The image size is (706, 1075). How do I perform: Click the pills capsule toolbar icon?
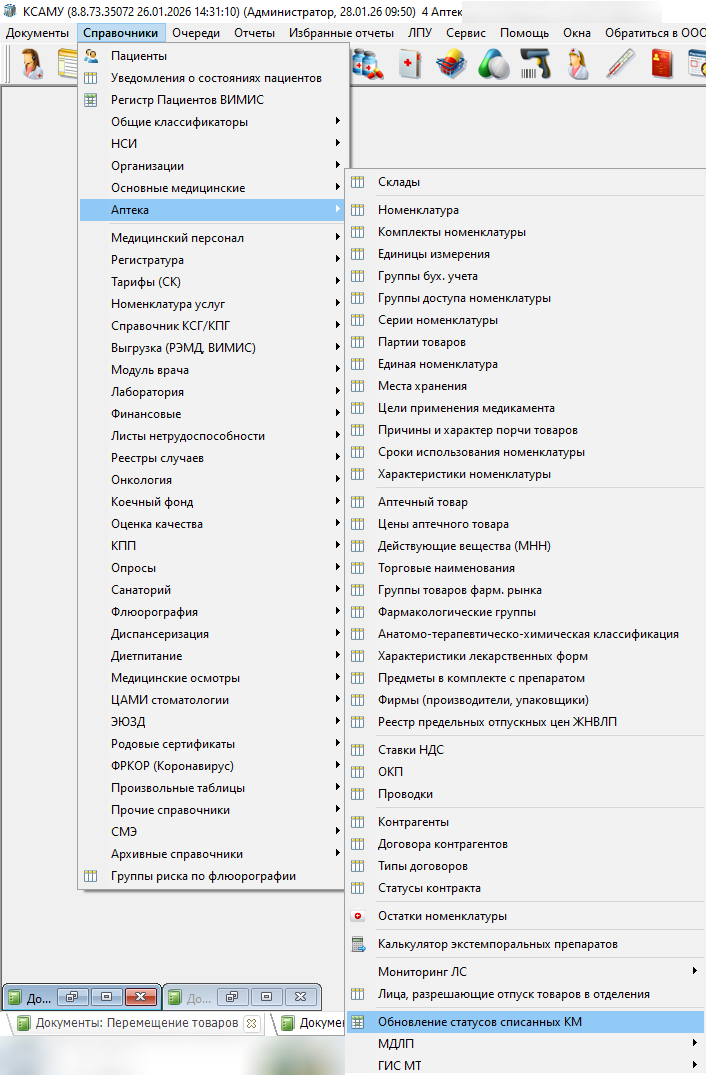click(x=493, y=64)
